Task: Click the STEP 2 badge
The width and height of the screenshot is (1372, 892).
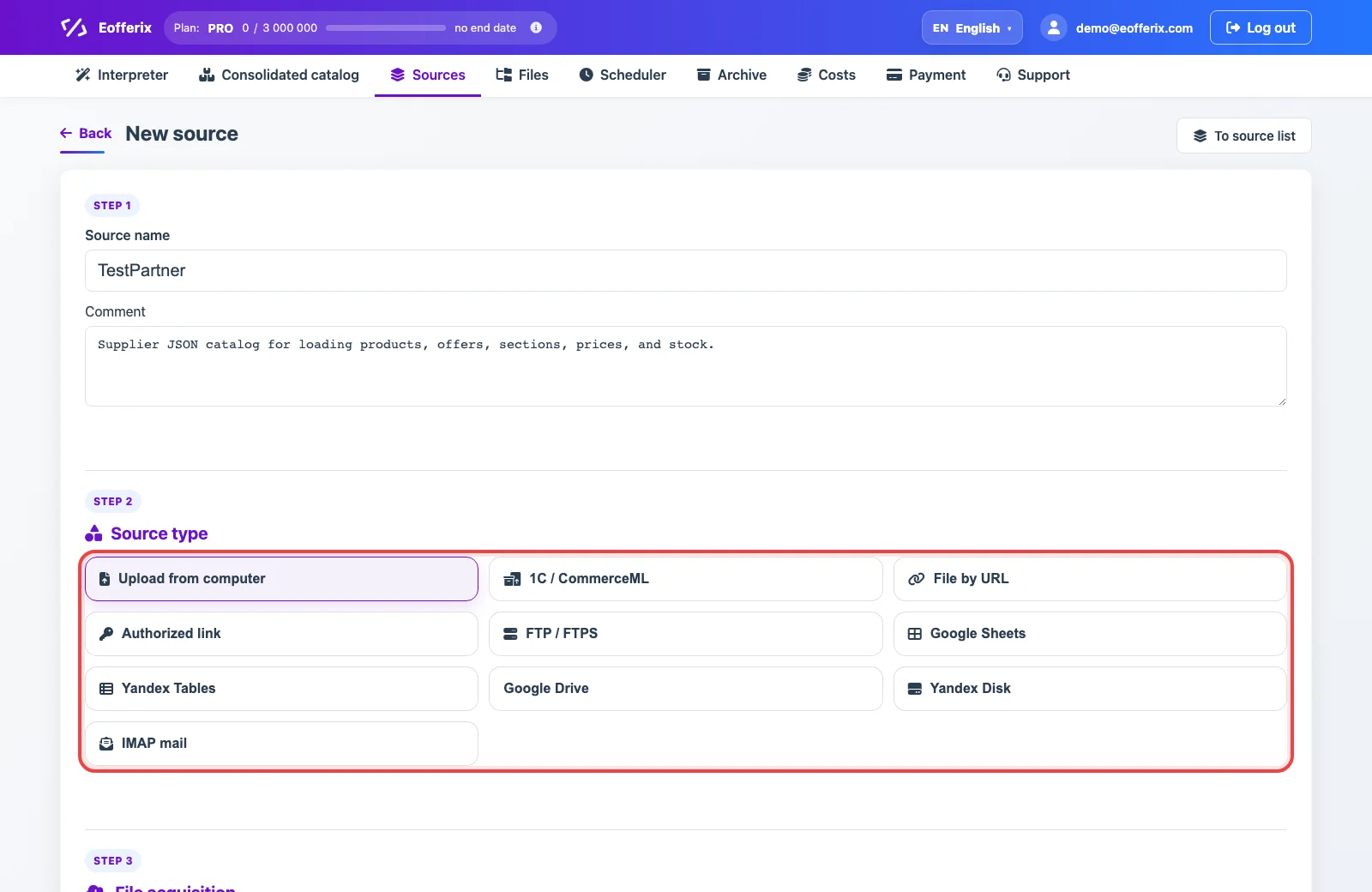Action: coord(112,502)
